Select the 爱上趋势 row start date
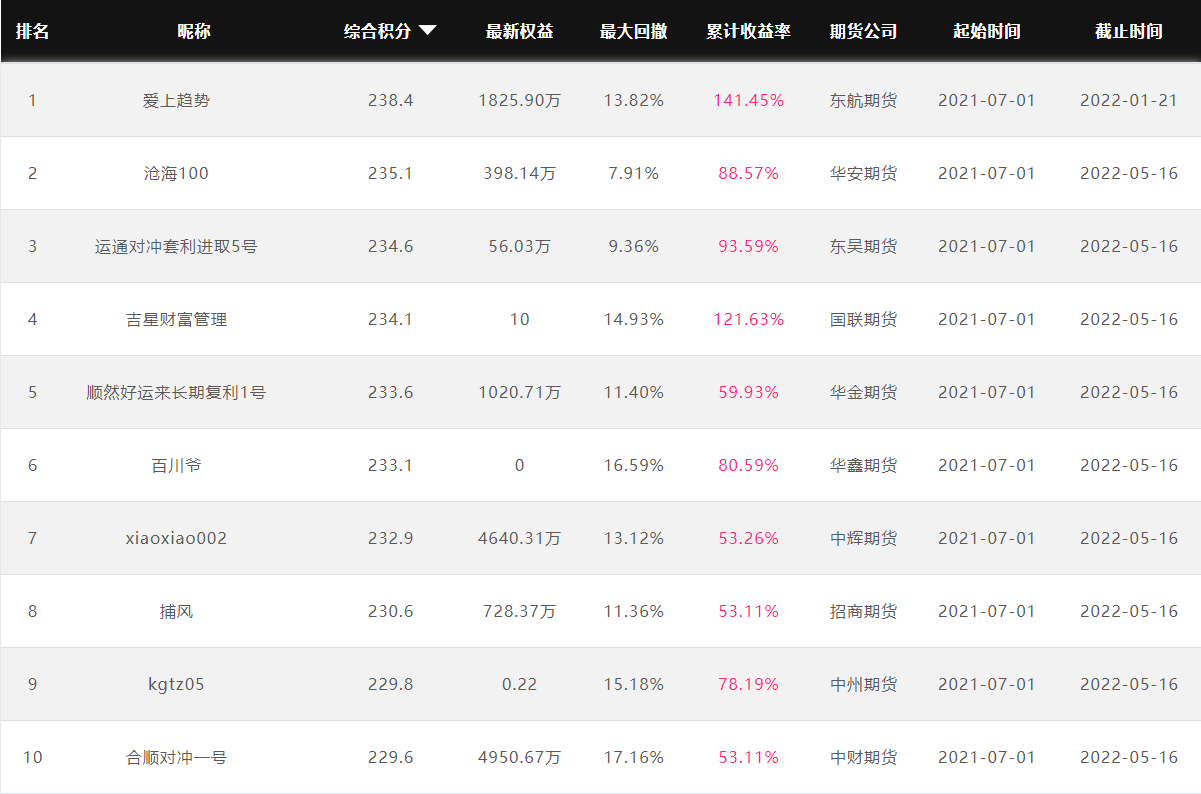The image size is (1201, 794). coord(987,100)
